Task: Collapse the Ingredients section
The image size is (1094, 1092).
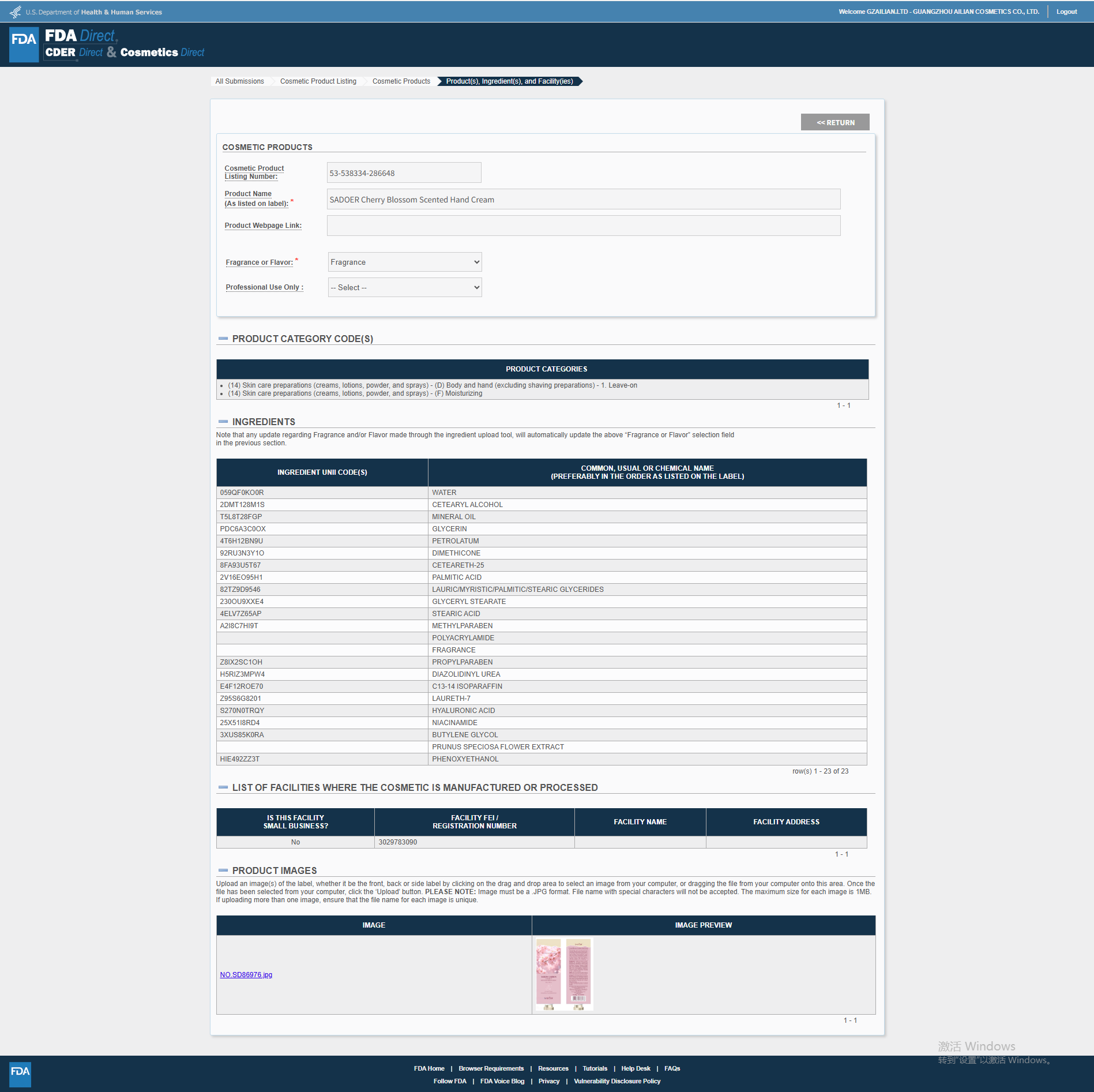Action: point(223,422)
